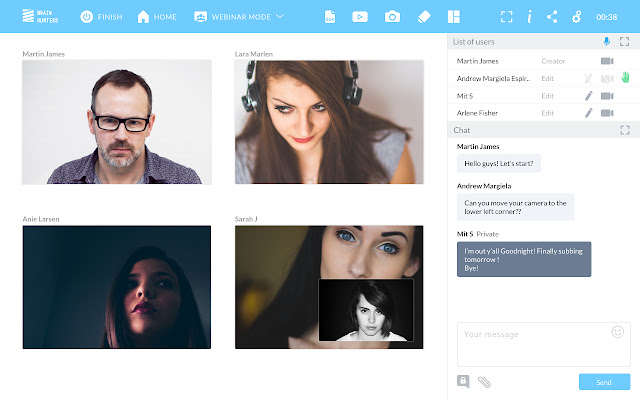Toggle Martin James's camera icon
This screenshot has height=400, width=640.
coord(606,62)
